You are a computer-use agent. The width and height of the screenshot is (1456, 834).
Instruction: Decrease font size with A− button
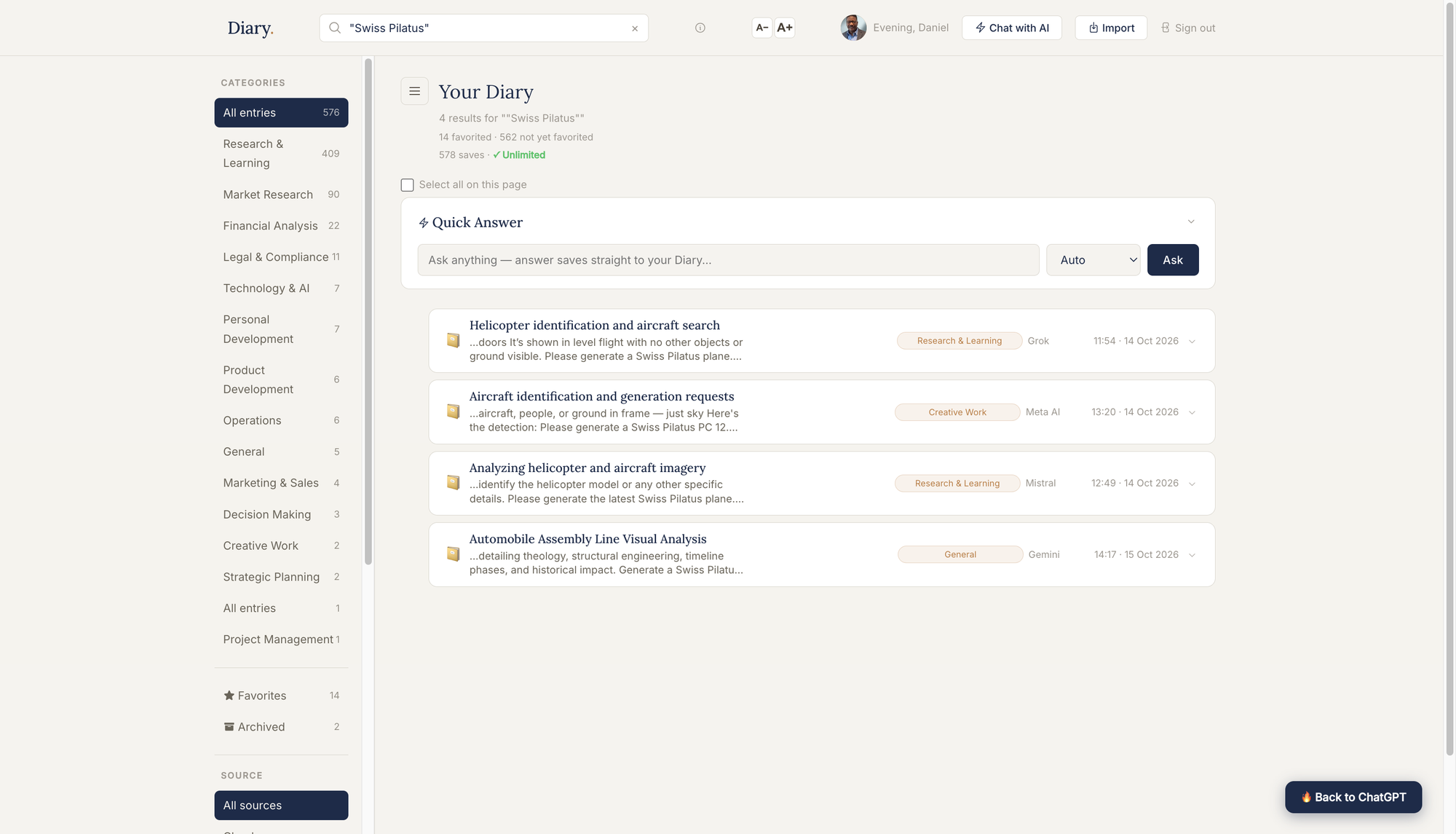pos(761,28)
